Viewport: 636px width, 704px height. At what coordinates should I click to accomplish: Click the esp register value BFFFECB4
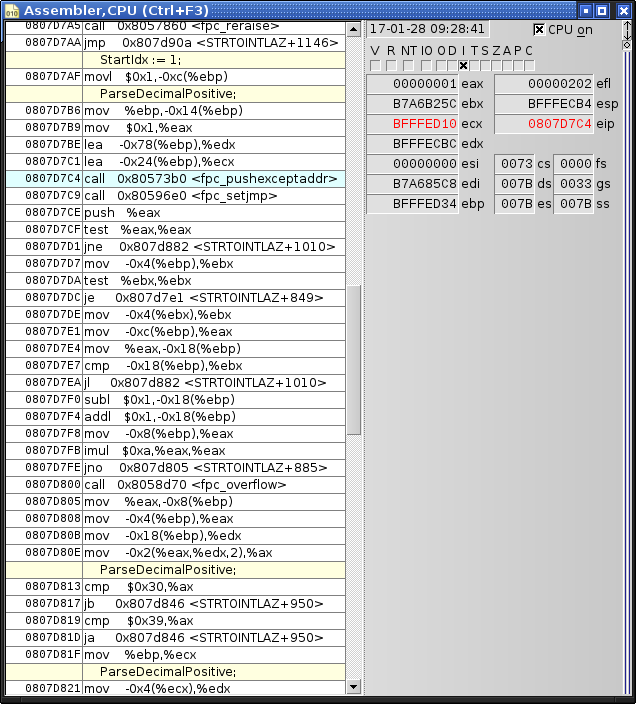546,104
